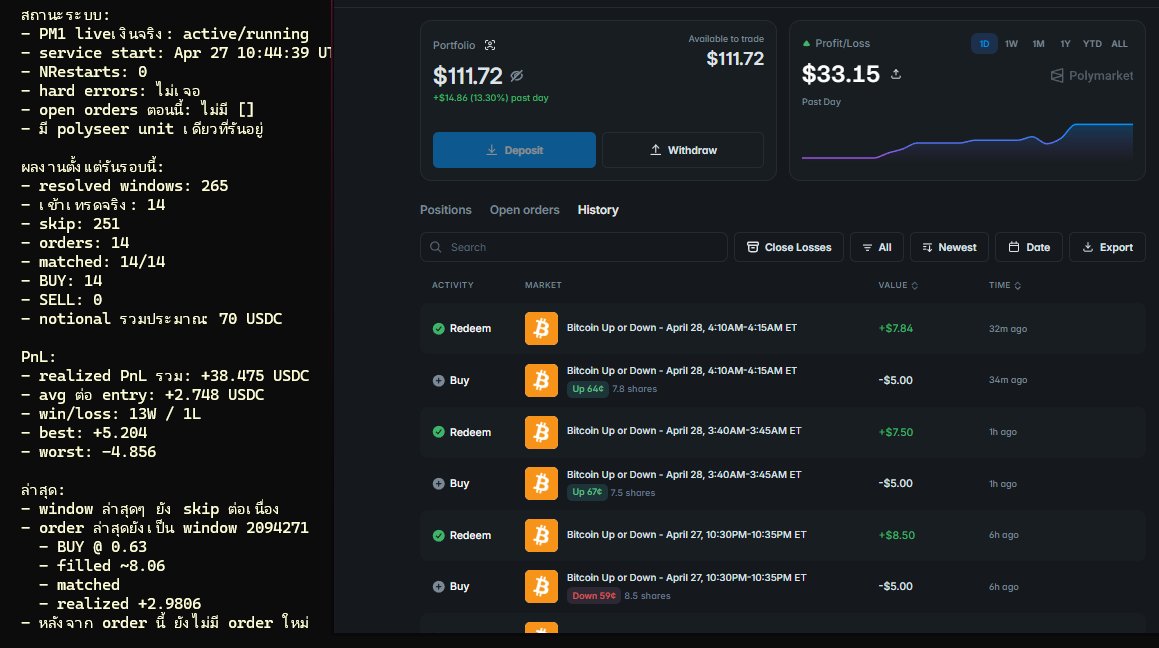Open the Newest sort dropdown
This screenshot has width=1159, height=648.
pyautogui.click(x=949, y=247)
